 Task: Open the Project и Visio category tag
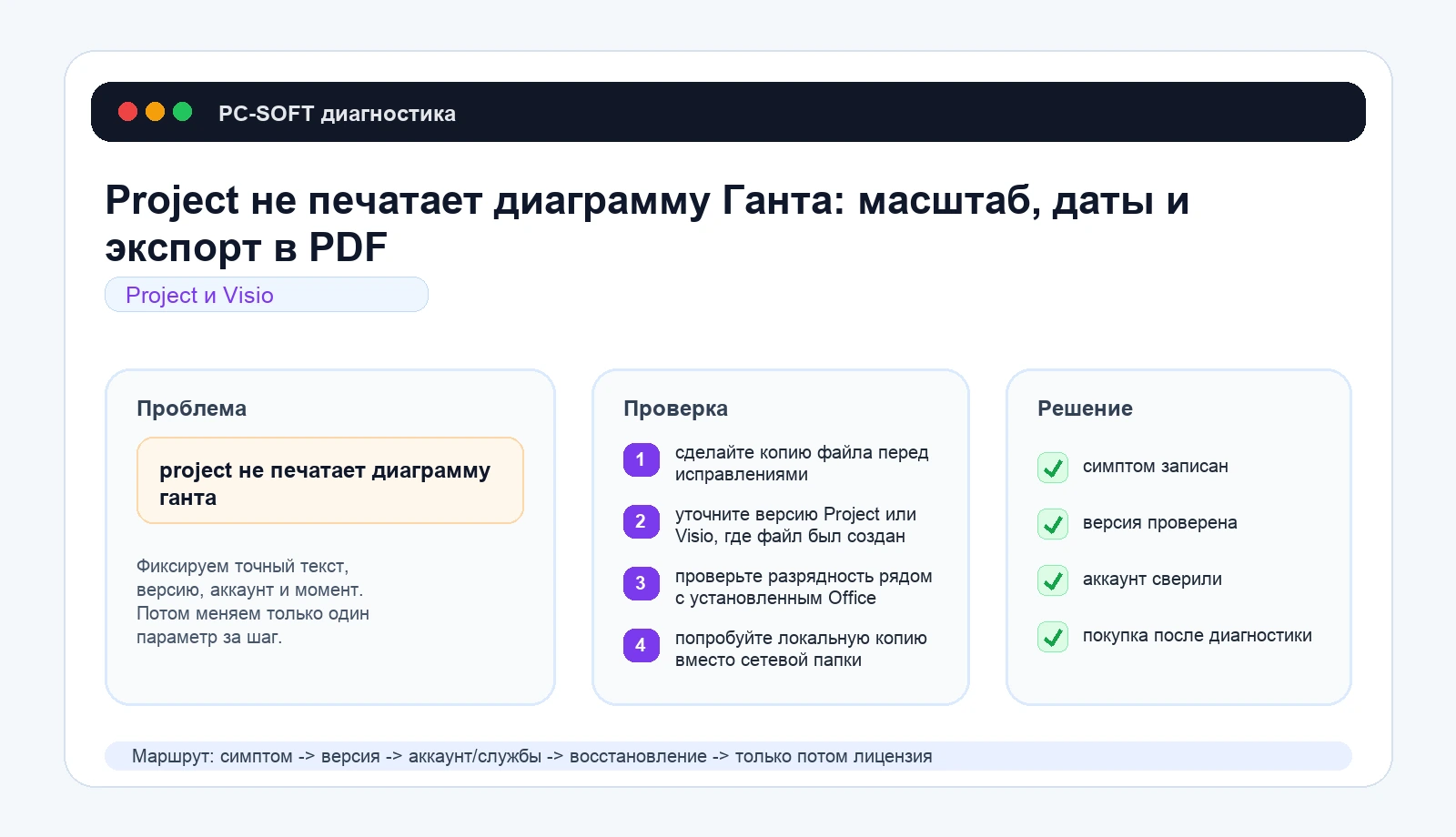pyautogui.click(x=267, y=295)
